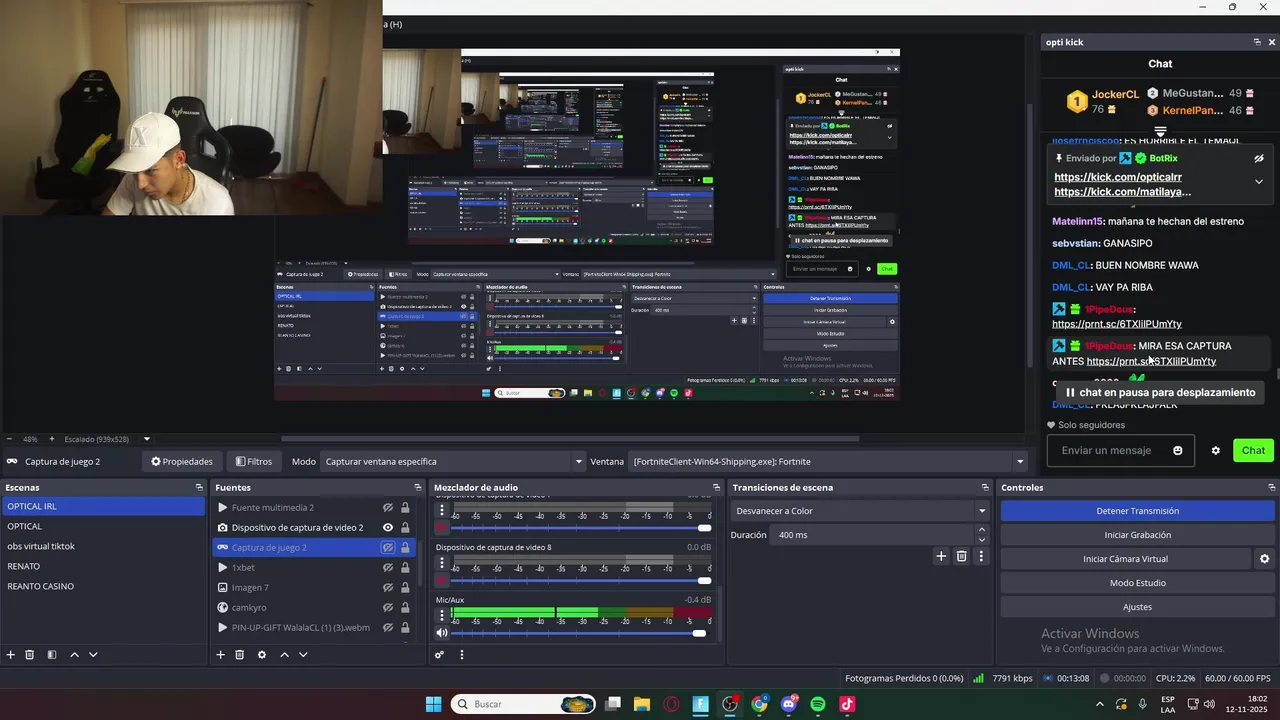Enable Modo Estudio
This screenshot has width=1280, height=720.
click(x=1137, y=583)
